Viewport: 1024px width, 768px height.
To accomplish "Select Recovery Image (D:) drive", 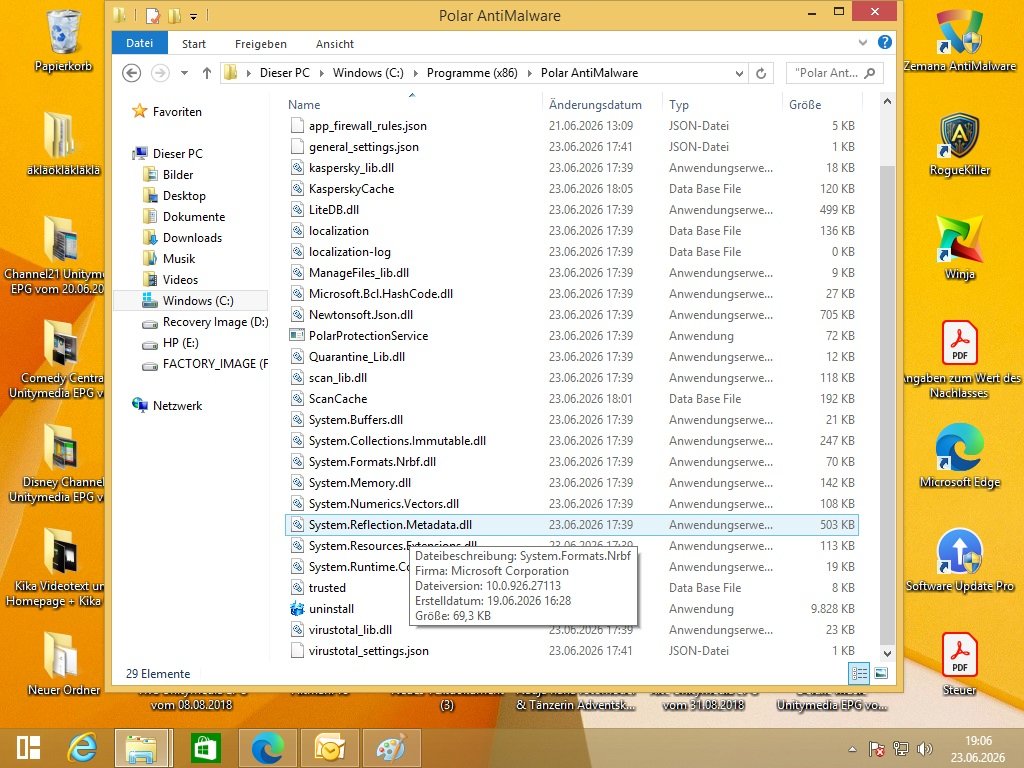I will click(216, 322).
